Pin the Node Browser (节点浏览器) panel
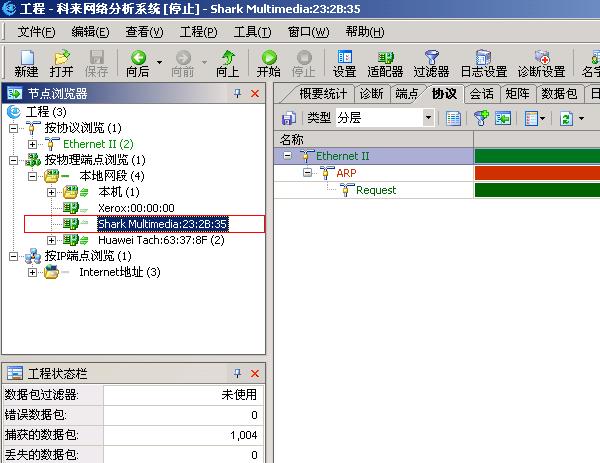This screenshot has height=463, width=600. point(238,93)
